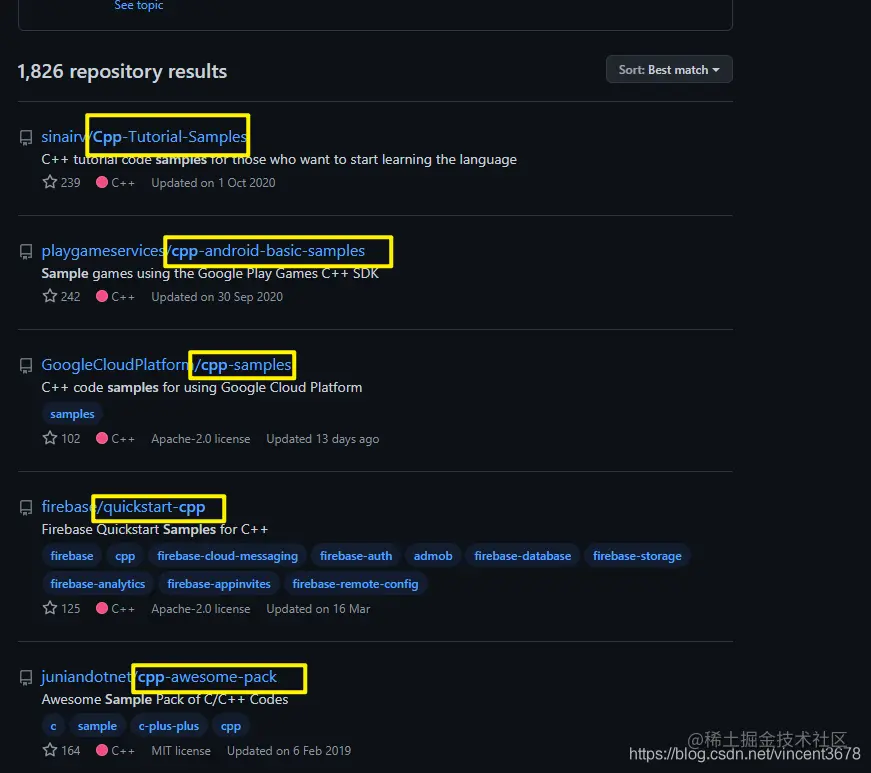Click the See topic link
The height and width of the screenshot is (773, 871).
click(138, 5)
